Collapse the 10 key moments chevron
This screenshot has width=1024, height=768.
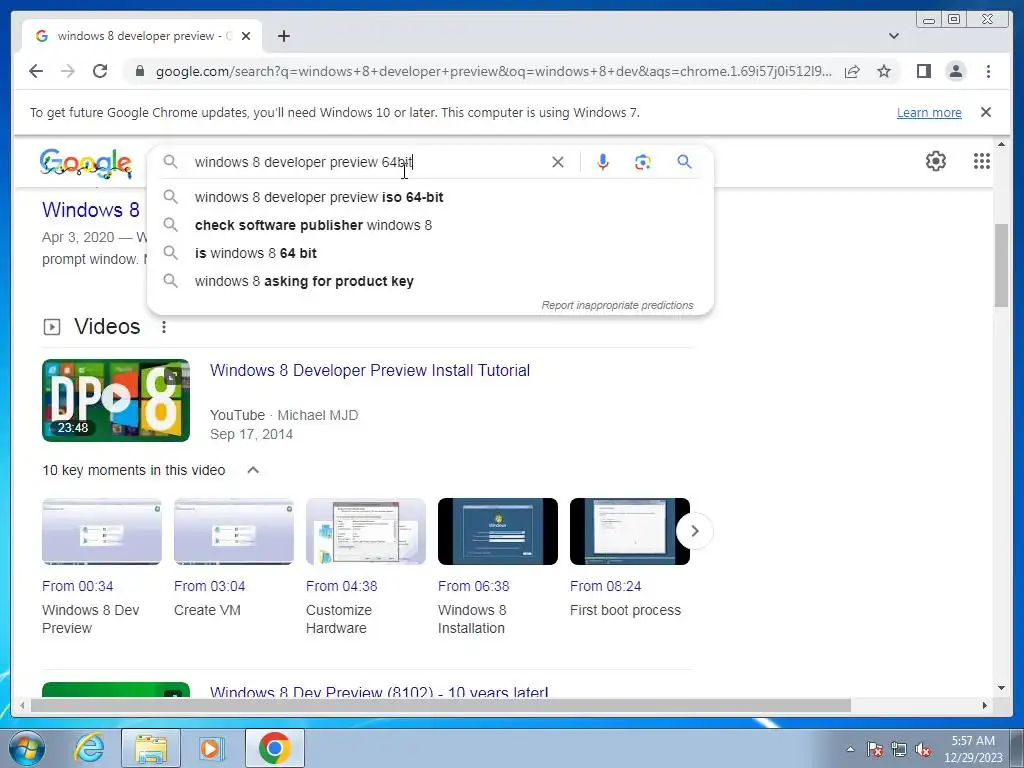[x=253, y=470]
